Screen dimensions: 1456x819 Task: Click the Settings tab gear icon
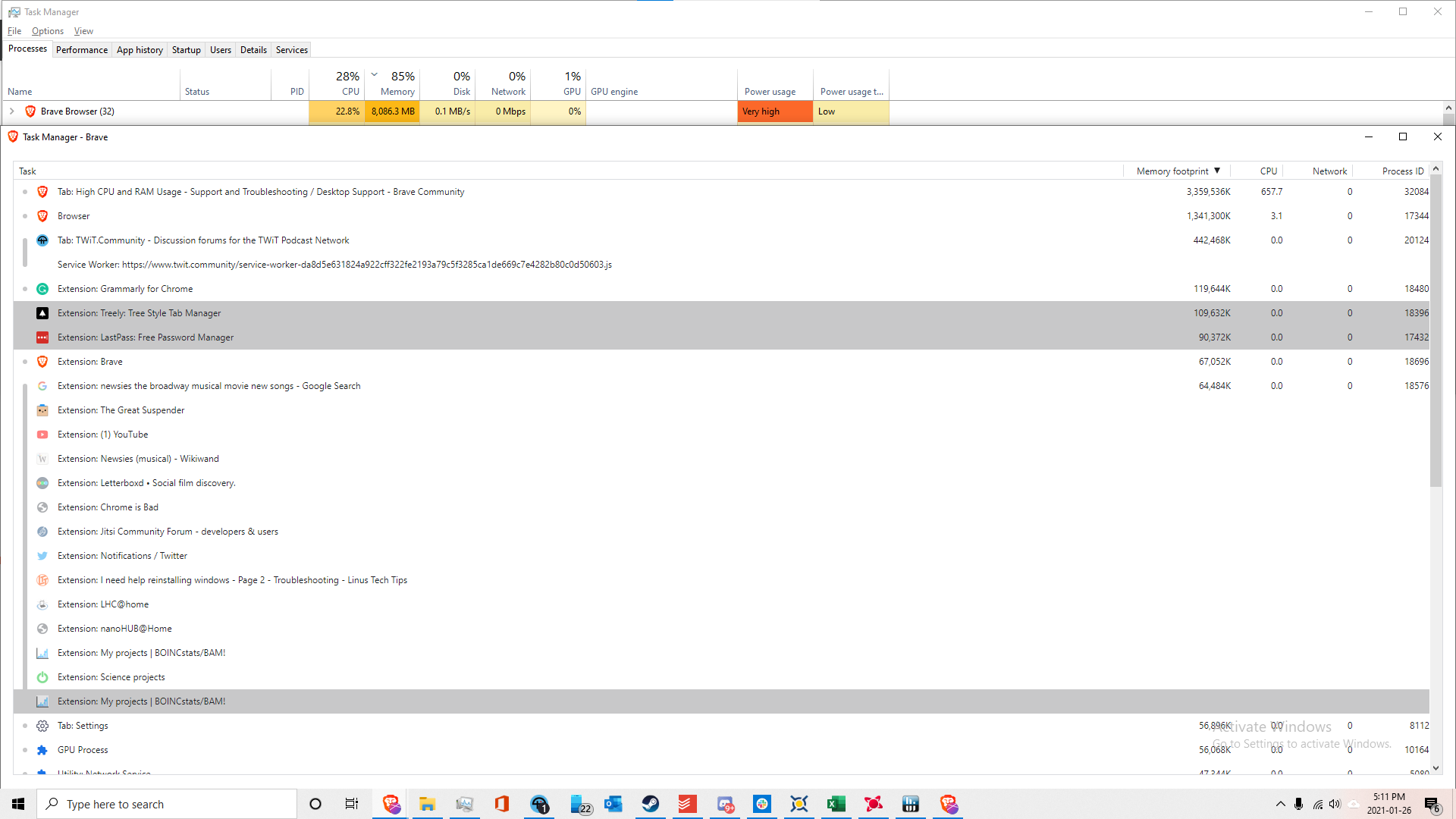coord(42,726)
